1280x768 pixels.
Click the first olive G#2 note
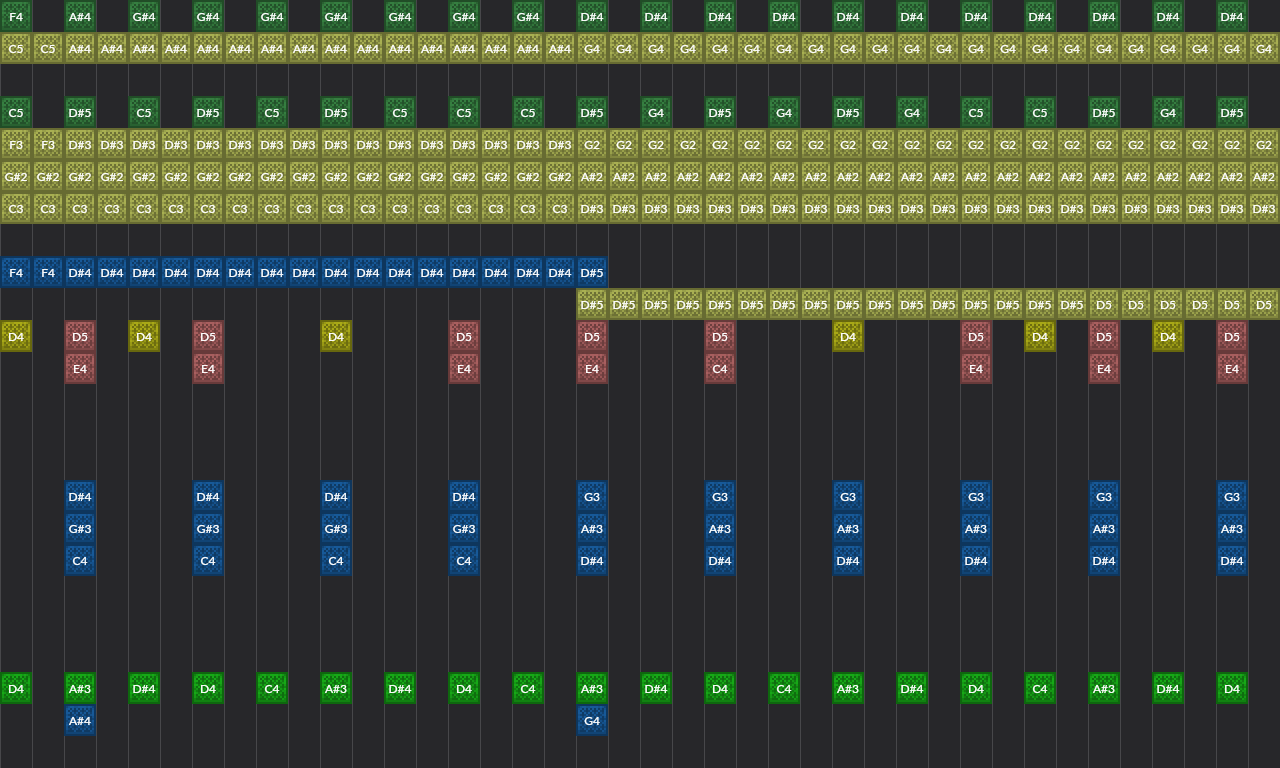pyautogui.click(x=16, y=177)
